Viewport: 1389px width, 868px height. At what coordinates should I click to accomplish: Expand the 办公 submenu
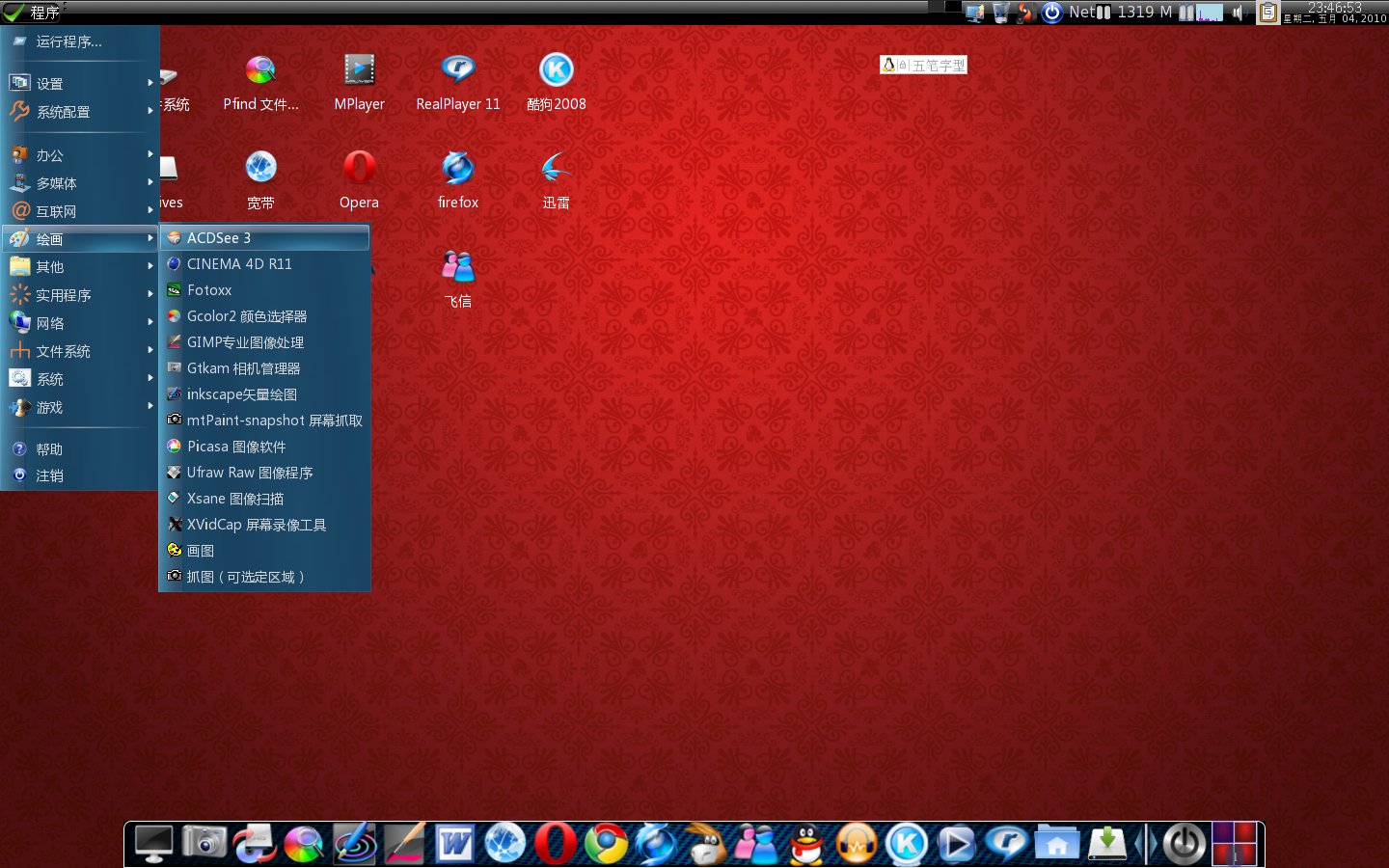point(80,155)
